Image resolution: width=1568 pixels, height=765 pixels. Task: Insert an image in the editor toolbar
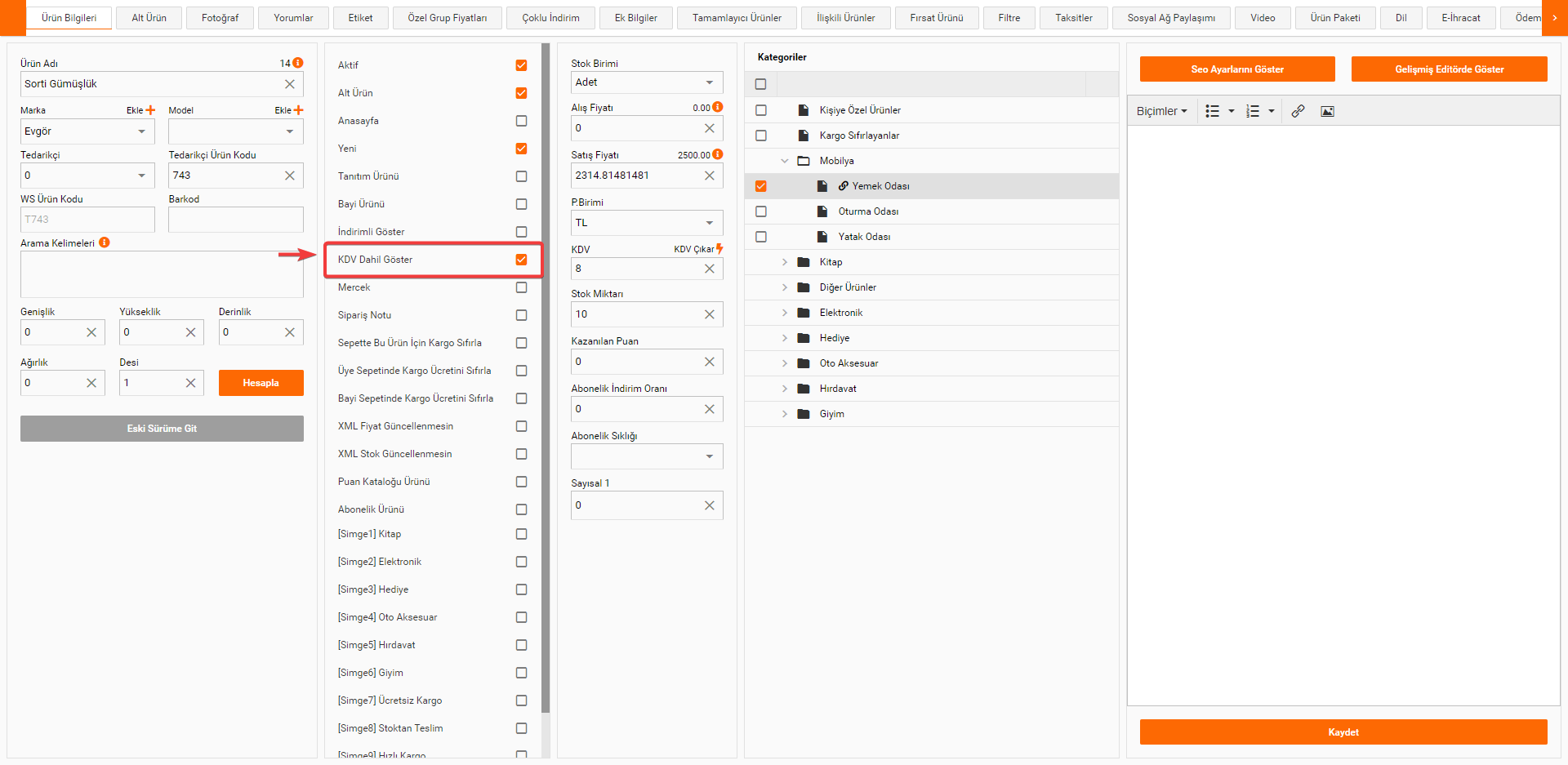(1328, 111)
